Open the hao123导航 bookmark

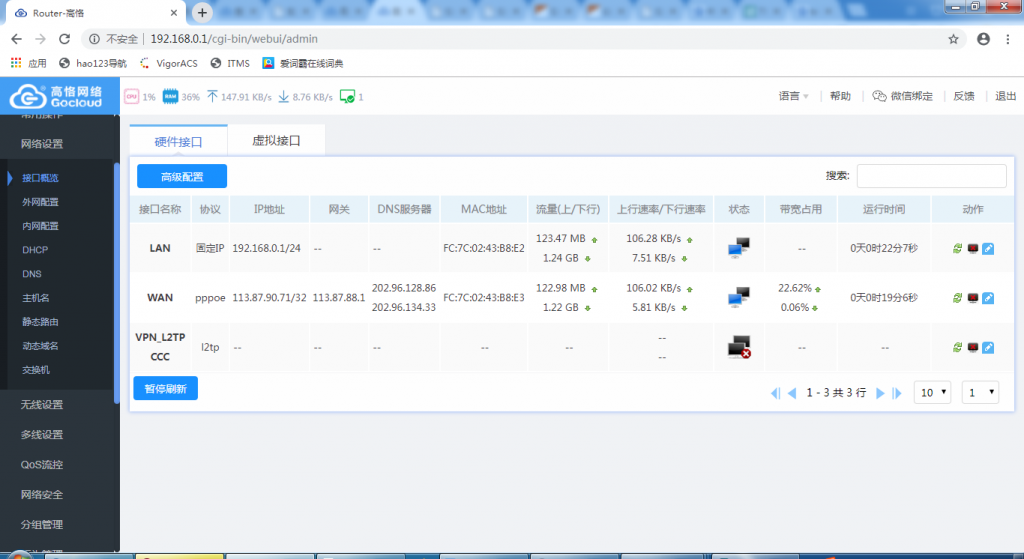click(93, 63)
